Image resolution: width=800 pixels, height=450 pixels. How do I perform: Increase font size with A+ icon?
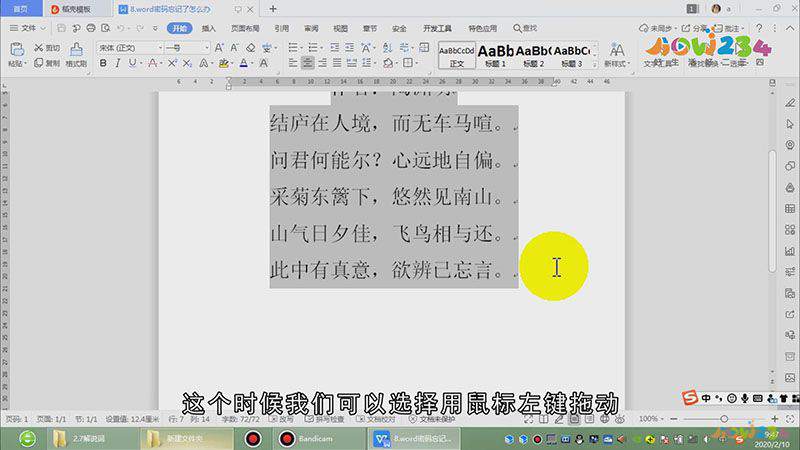pyautogui.click(x=219, y=47)
